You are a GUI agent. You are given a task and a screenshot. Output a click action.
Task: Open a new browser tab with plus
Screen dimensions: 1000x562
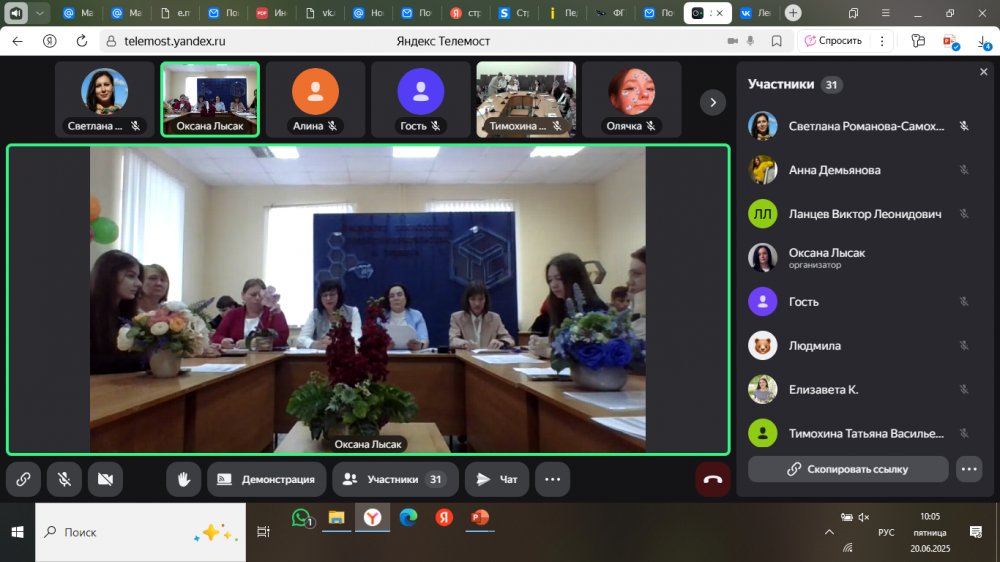(x=793, y=13)
